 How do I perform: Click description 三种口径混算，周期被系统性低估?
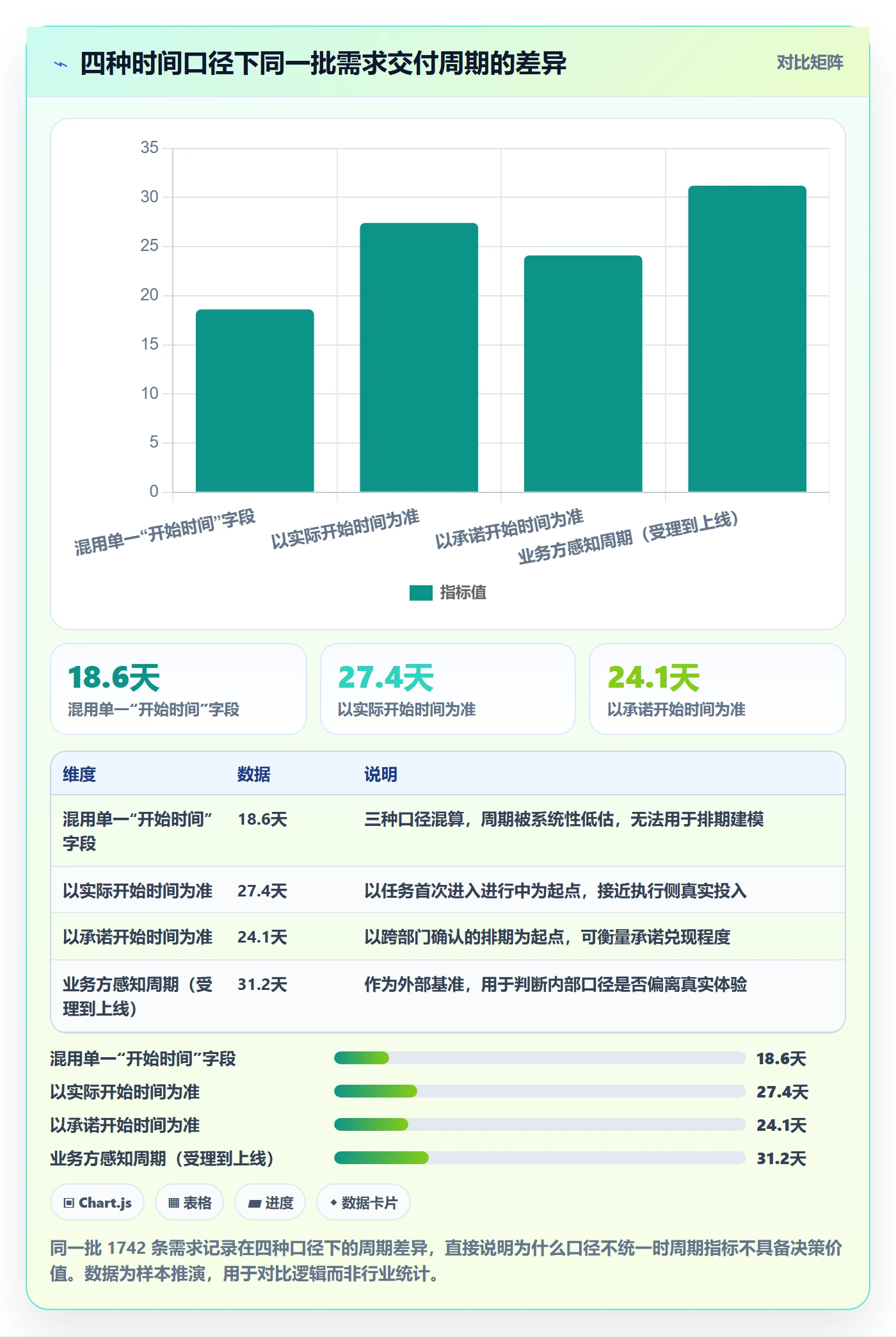pyautogui.click(x=564, y=819)
